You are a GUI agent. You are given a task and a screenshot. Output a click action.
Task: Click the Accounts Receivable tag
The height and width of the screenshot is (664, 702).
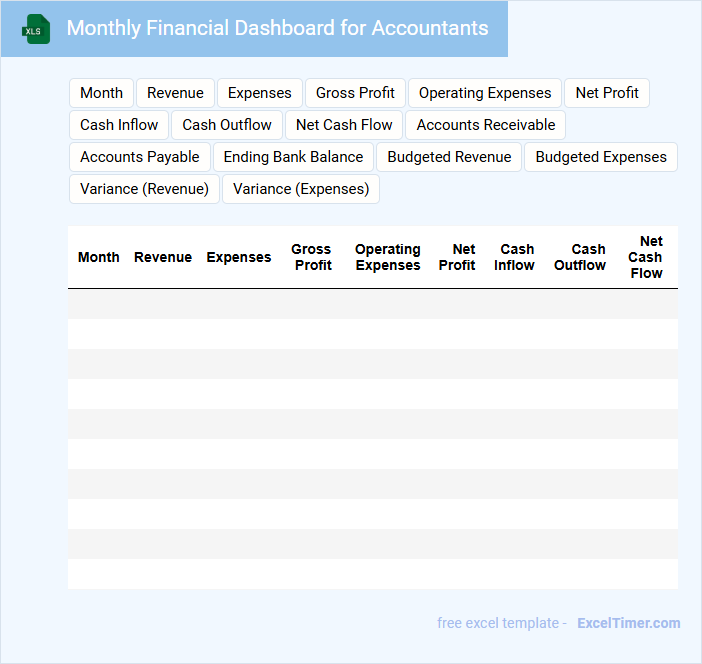(x=486, y=125)
